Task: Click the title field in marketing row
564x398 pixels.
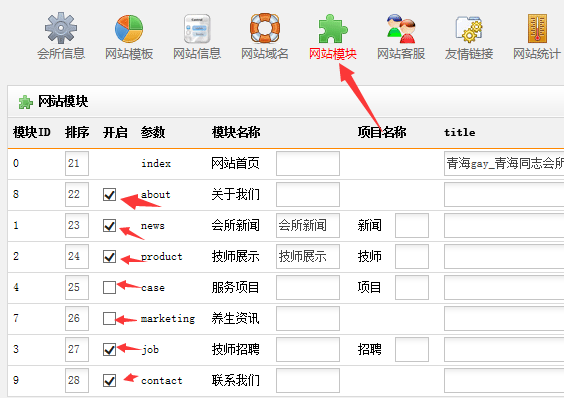Action: (x=504, y=318)
